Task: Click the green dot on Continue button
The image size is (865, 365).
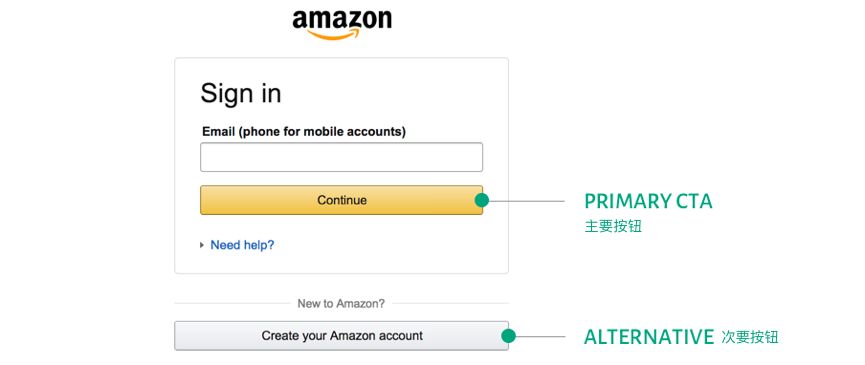Action: point(482,200)
